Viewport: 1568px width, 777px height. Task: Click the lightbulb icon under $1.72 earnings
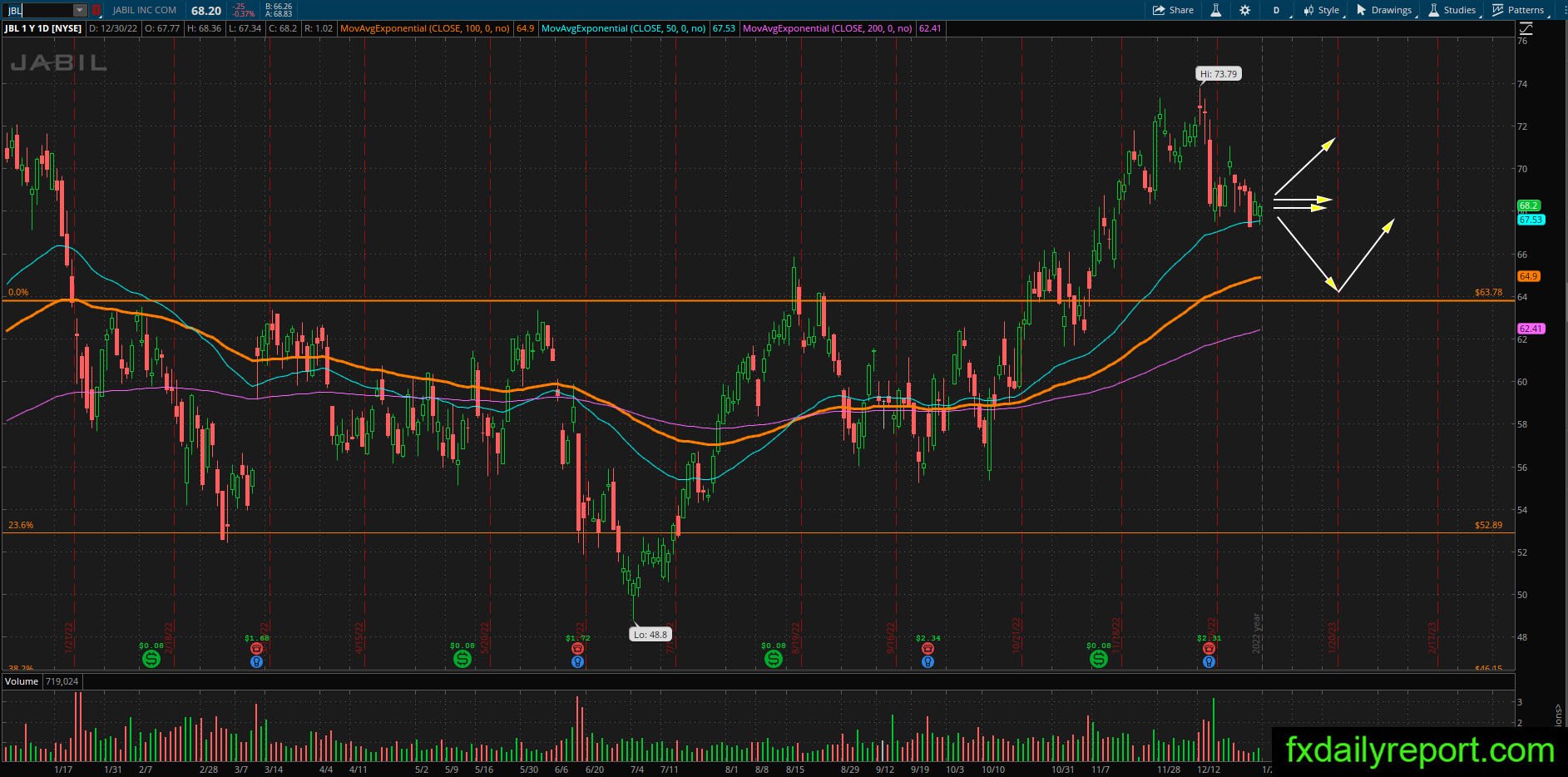577,662
